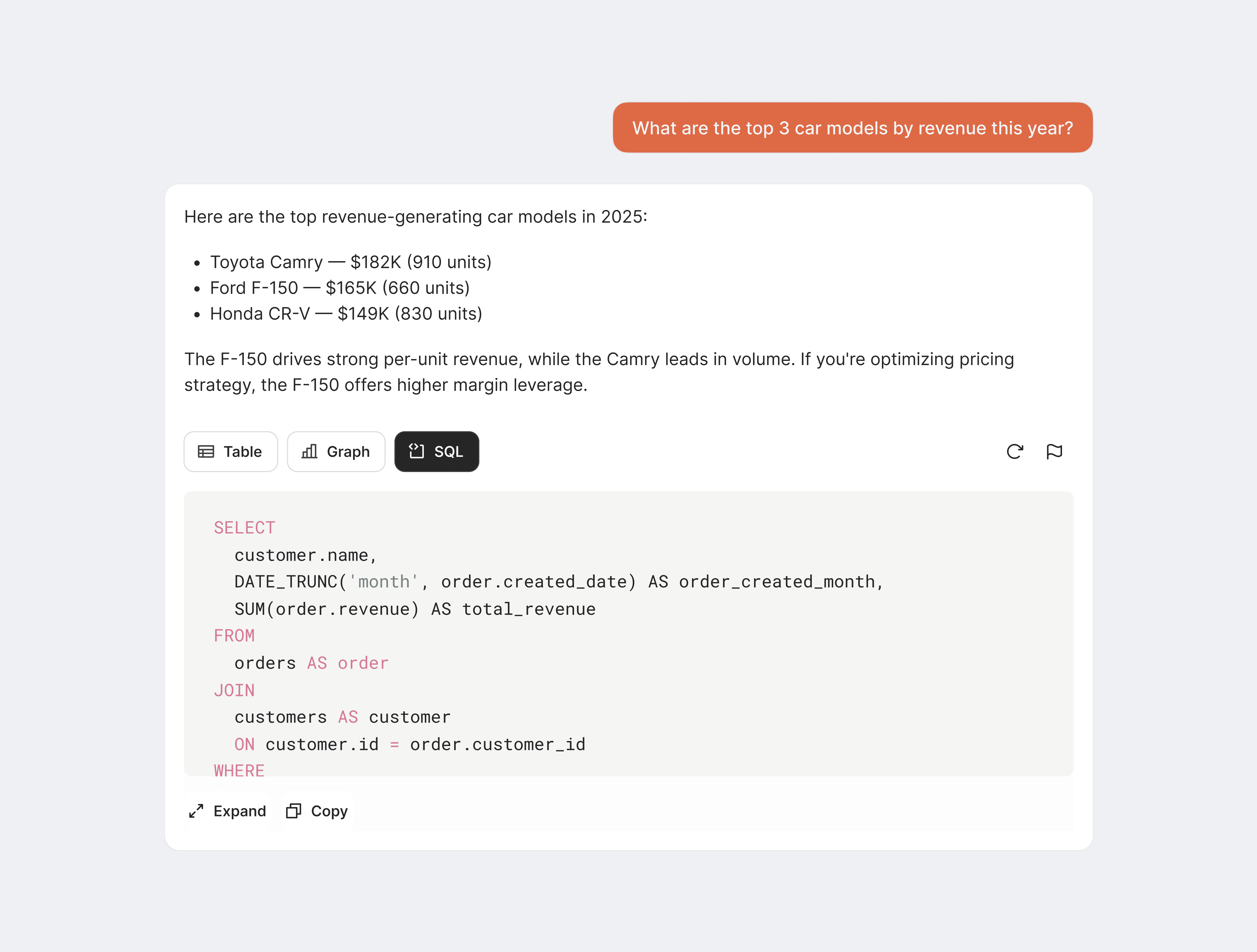Click the overlapping squares Copy icon
The image size is (1257, 952).
coord(293,811)
